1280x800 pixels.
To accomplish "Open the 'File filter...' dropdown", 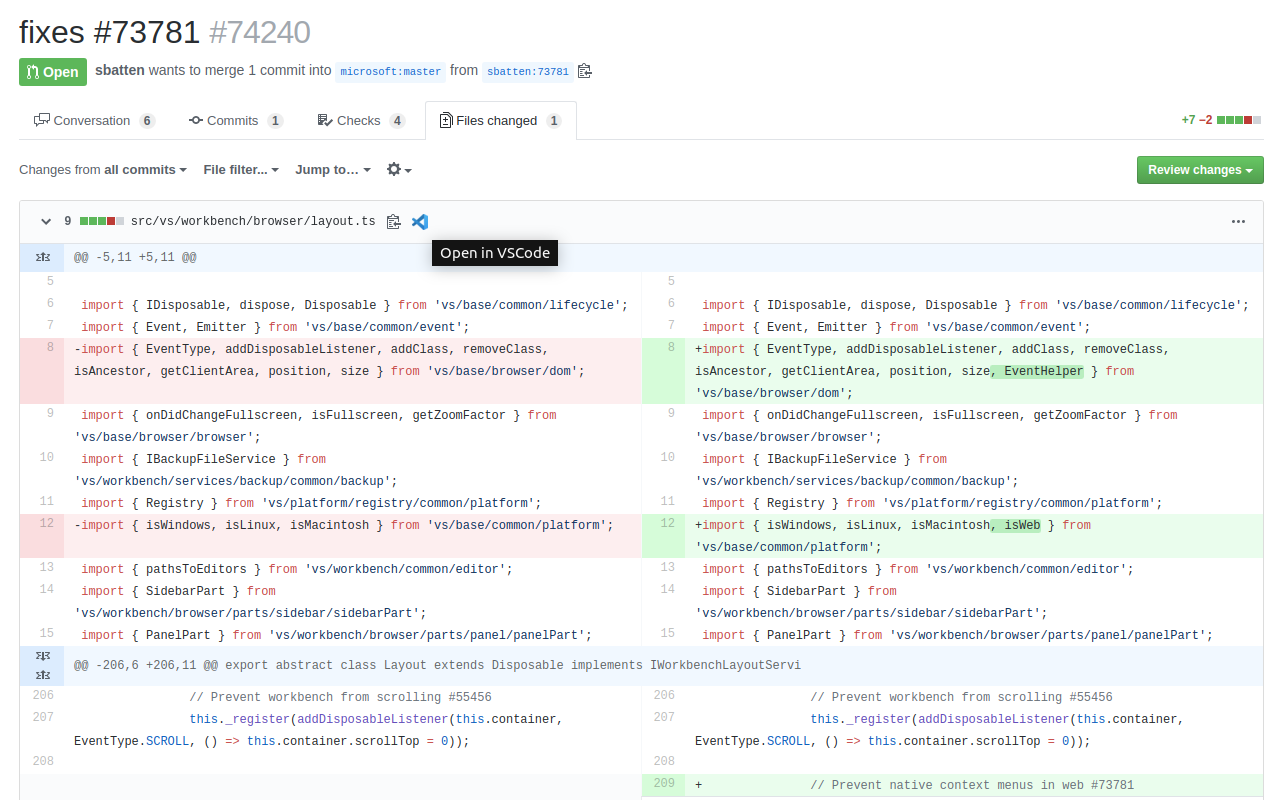I will click(240, 169).
